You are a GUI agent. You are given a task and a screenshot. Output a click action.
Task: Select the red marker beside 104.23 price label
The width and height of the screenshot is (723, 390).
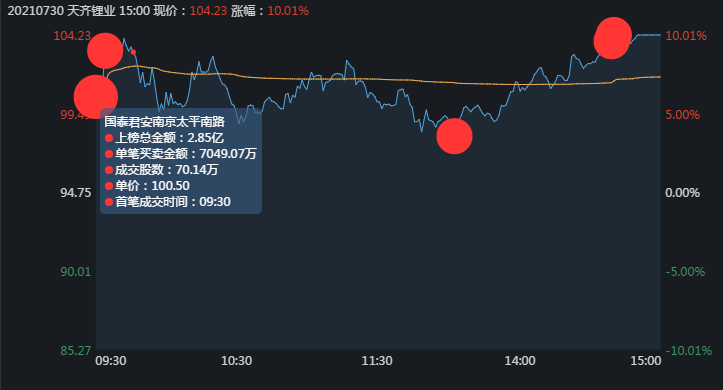[x=105, y=51]
